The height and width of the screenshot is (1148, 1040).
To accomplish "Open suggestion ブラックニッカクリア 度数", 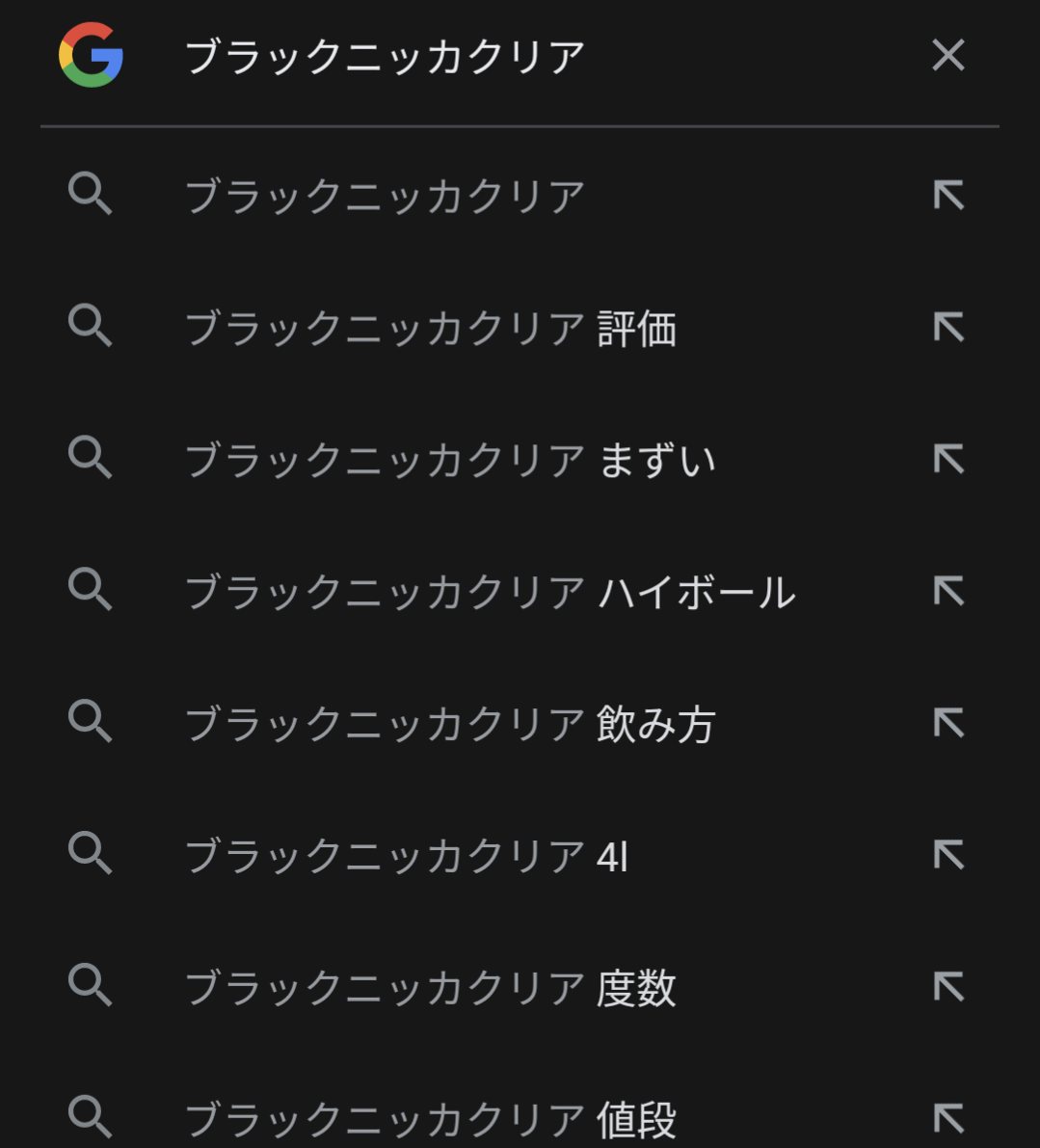I will [x=430, y=988].
